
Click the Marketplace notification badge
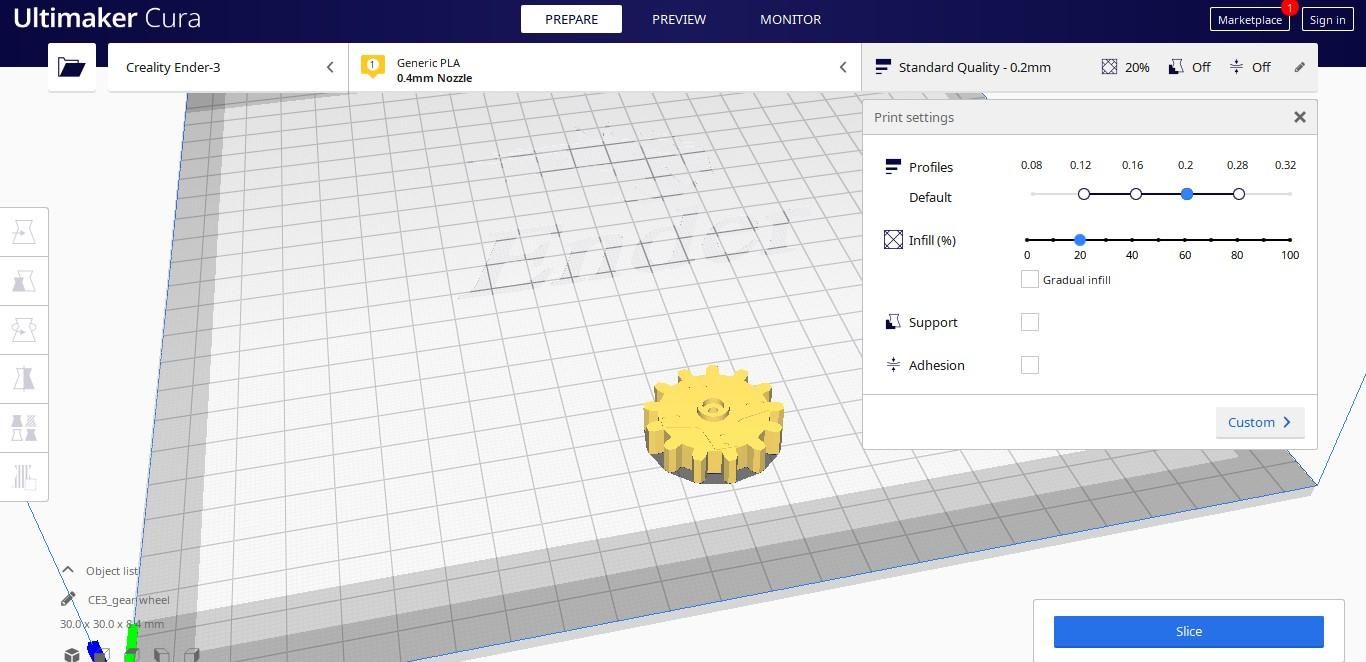click(1289, 8)
